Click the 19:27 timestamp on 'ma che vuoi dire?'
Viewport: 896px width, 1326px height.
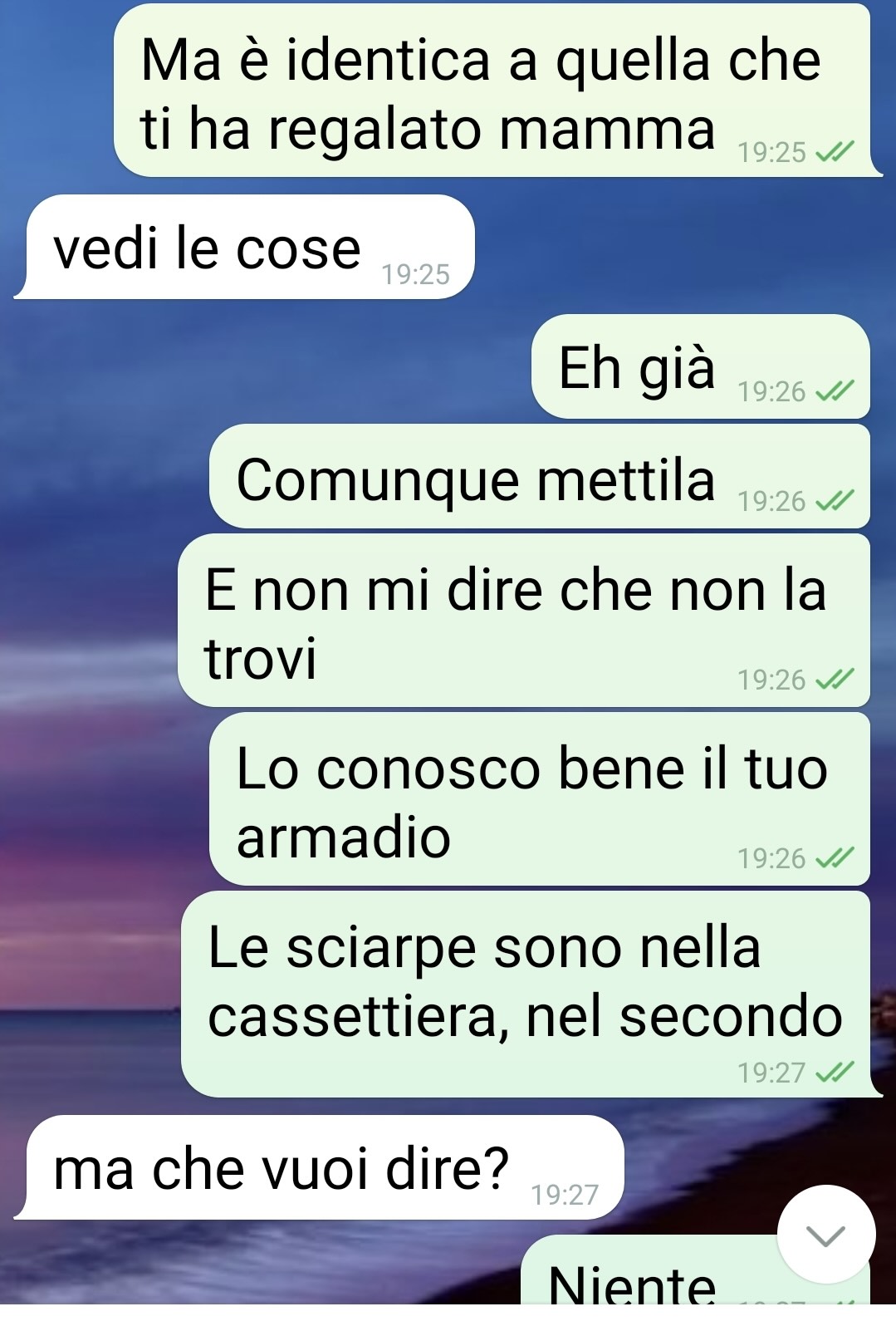(x=565, y=1195)
